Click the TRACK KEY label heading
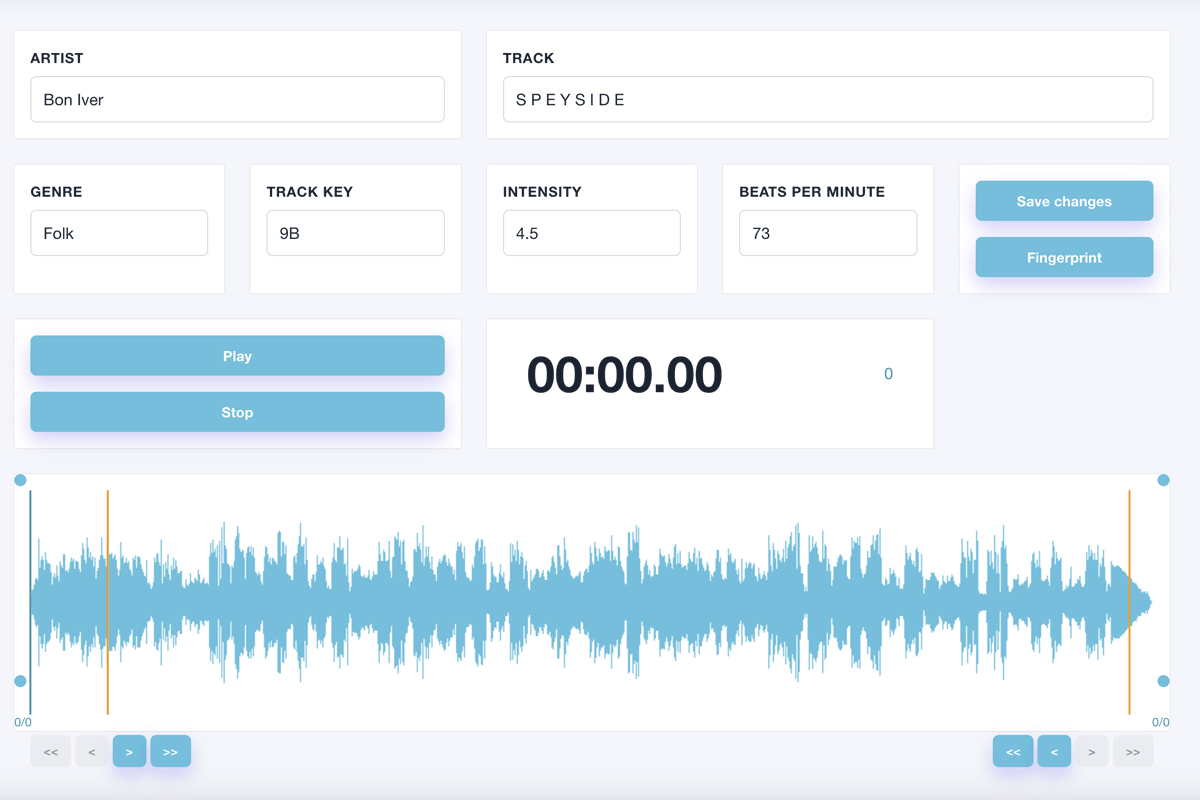The image size is (1200, 800). pos(310,192)
